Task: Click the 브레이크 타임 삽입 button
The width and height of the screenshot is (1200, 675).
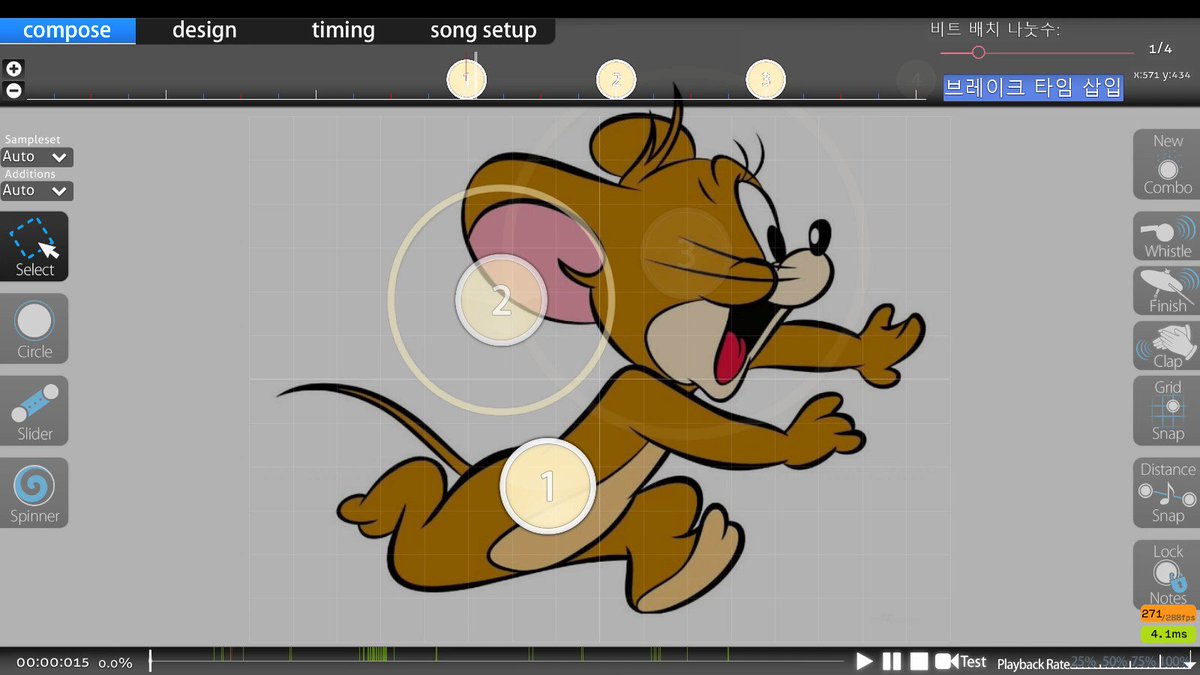Action: coord(1033,87)
